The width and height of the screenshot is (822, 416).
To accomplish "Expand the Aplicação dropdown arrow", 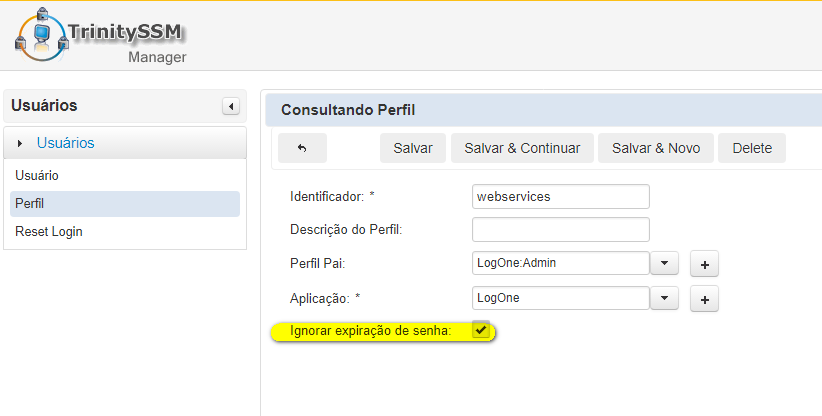I will pyautogui.click(x=665, y=298).
